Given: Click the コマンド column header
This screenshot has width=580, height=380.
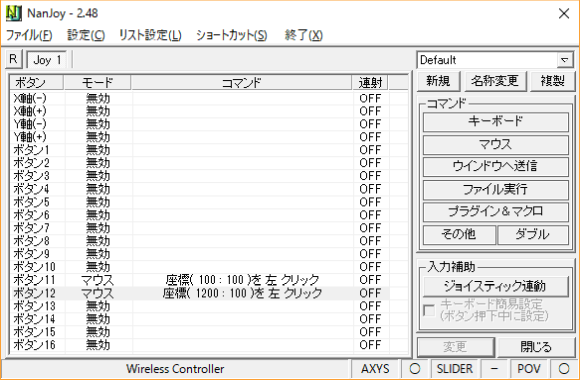Looking at the screenshot, I should coord(241,83).
